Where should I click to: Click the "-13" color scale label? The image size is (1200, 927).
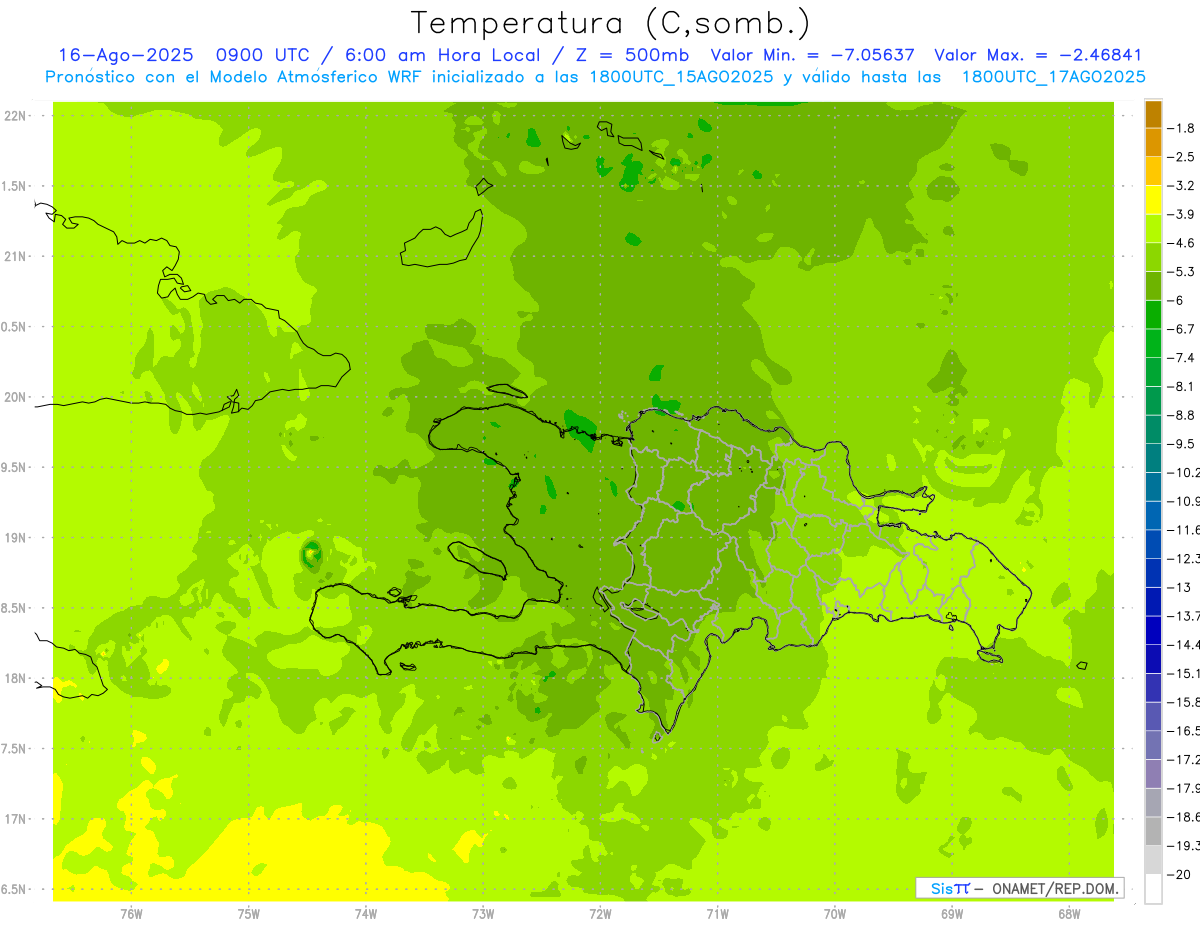click(x=1178, y=587)
